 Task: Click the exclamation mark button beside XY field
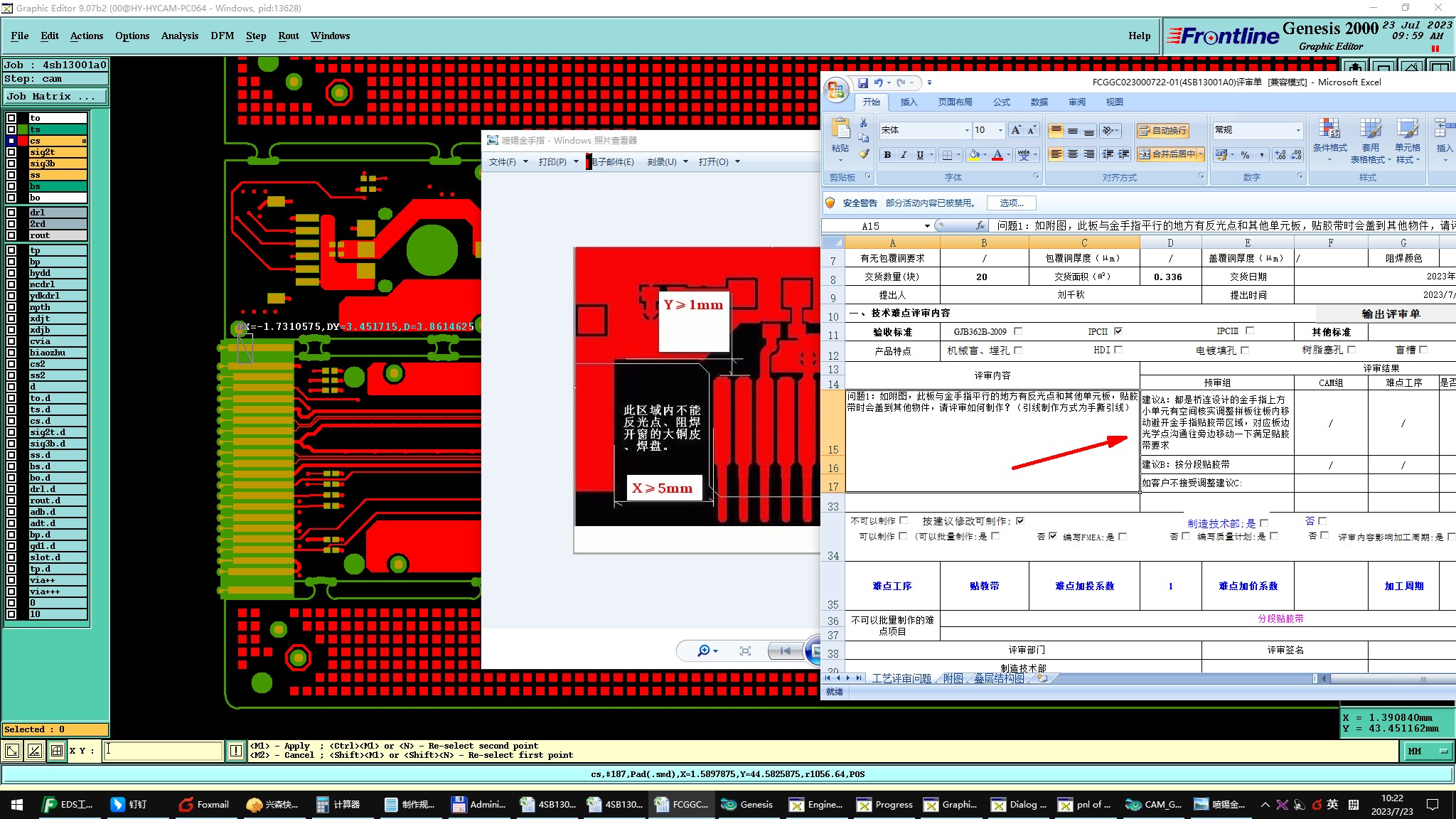[x=236, y=751]
